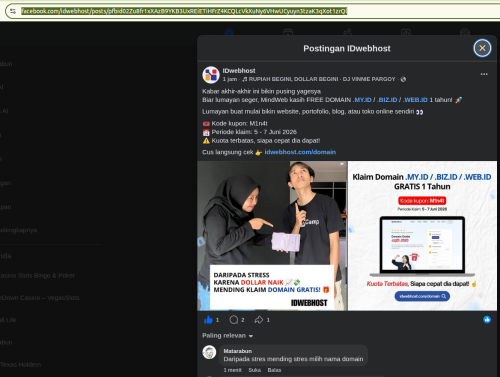500x377 pixels.
Task: Open Casino Slots Bingo & Poker sidebar item
Action: pos(37,276)
